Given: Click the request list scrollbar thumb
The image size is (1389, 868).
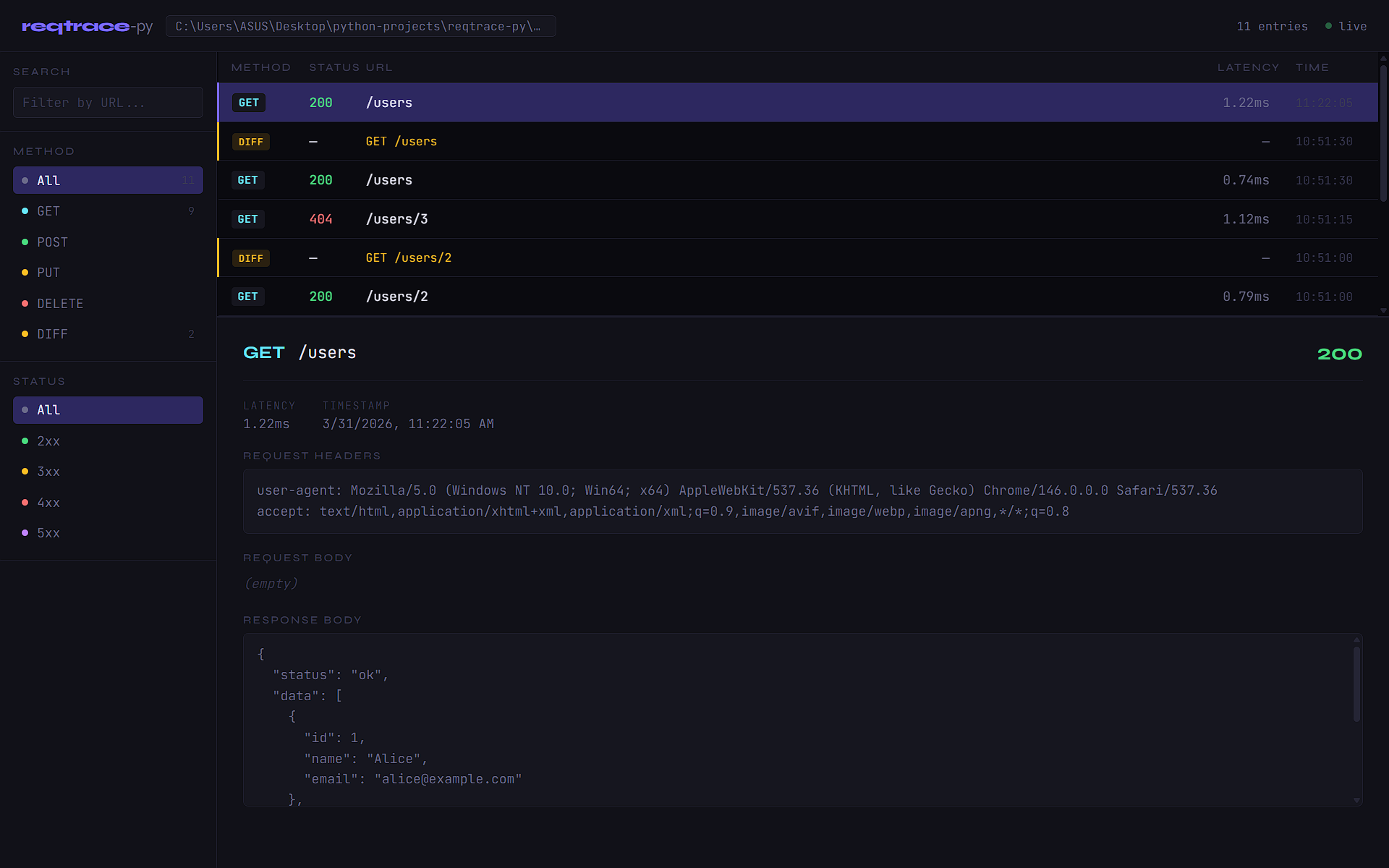Looking at the screenshot, I should [x=1383, y=133].
